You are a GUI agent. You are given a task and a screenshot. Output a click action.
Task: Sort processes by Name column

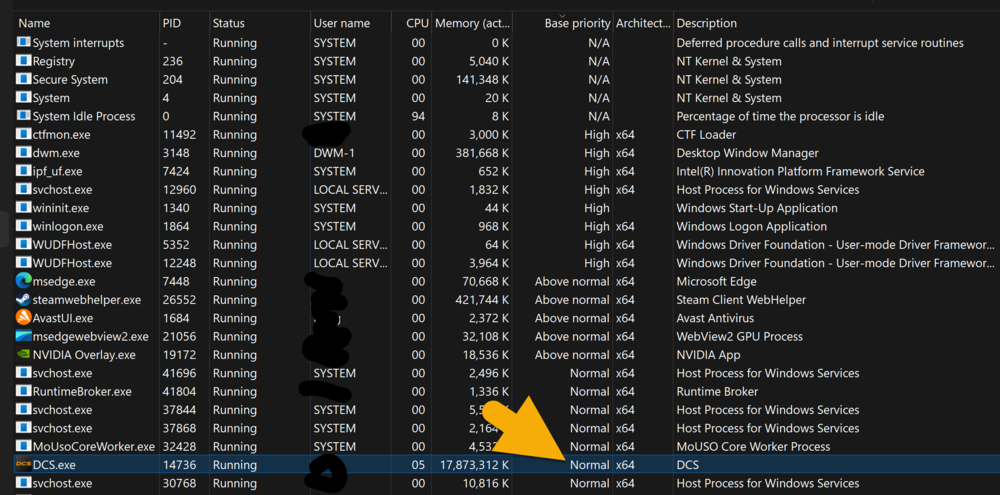[34, 24]
